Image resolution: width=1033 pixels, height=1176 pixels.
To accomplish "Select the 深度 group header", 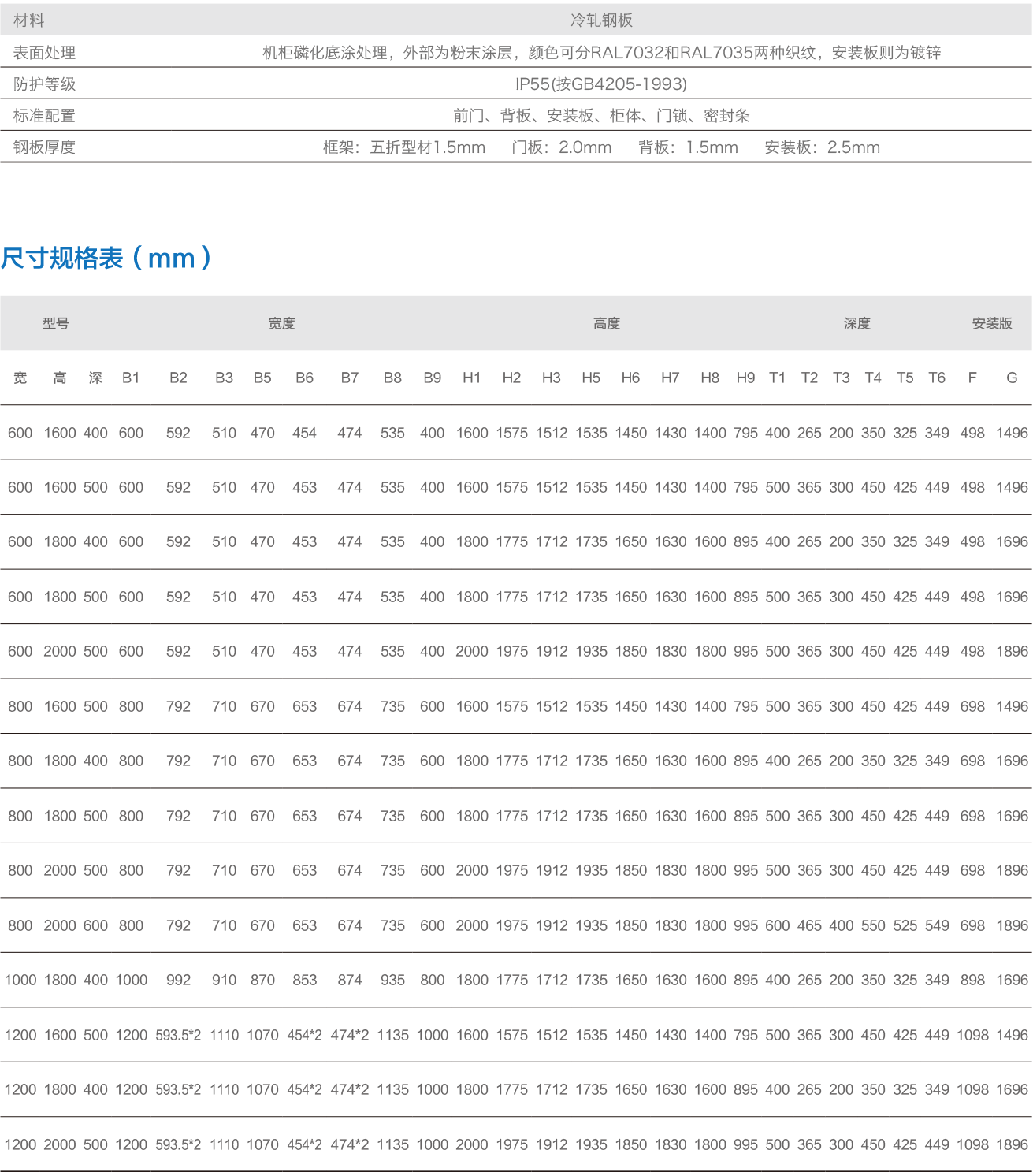I will click(x=856, y=323).
